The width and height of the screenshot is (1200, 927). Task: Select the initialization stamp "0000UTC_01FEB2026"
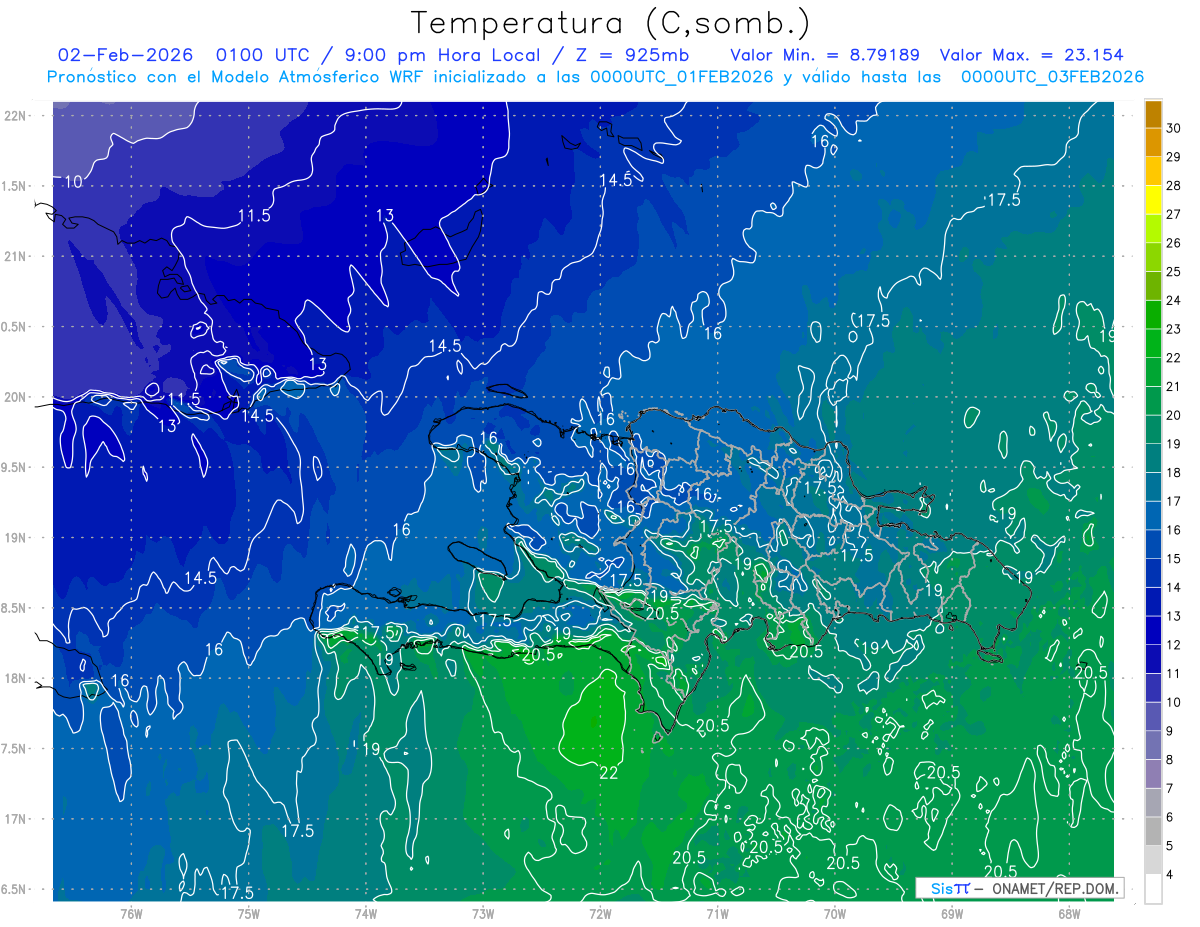682,77
